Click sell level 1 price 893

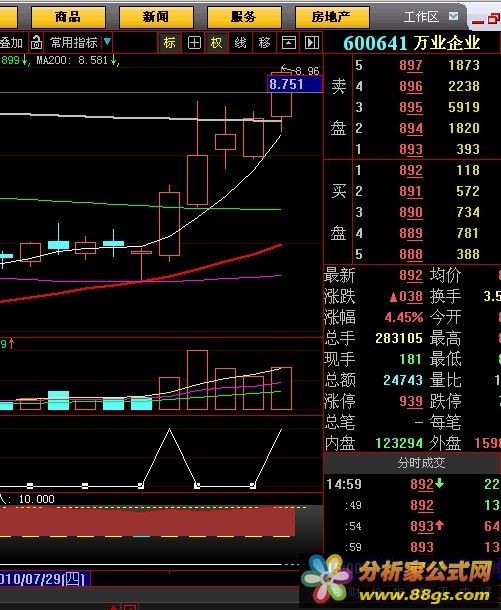[x=411, y=149]
